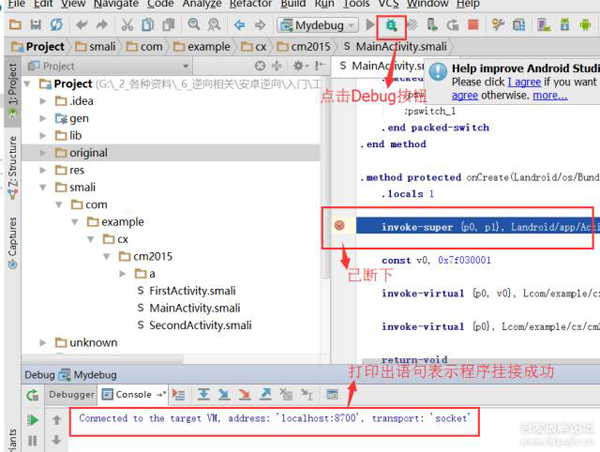600x452 pixels.
Task: Expand the unknown folder
Action: (x=43, y=343)
